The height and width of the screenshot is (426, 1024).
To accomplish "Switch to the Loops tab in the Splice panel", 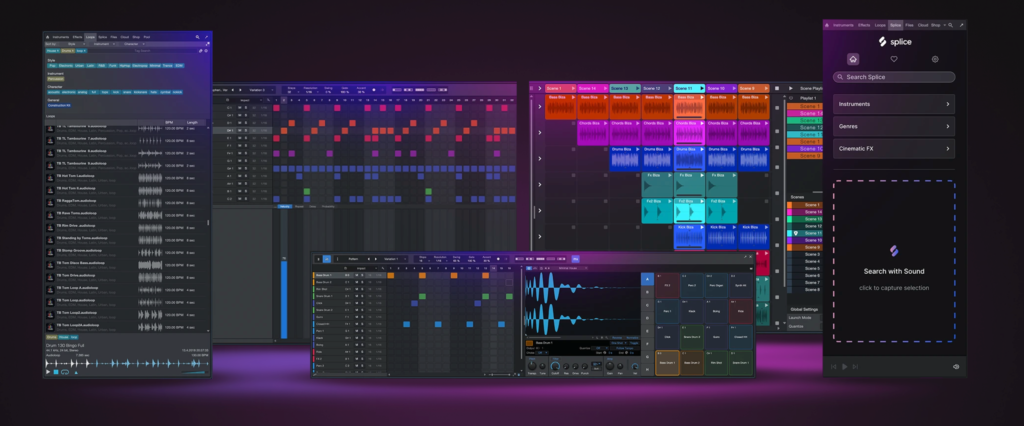I will 880,25.
